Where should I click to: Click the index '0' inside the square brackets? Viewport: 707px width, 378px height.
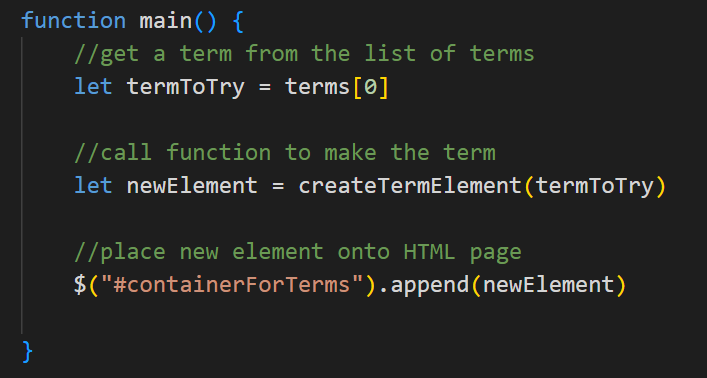(x=370, y=87)
